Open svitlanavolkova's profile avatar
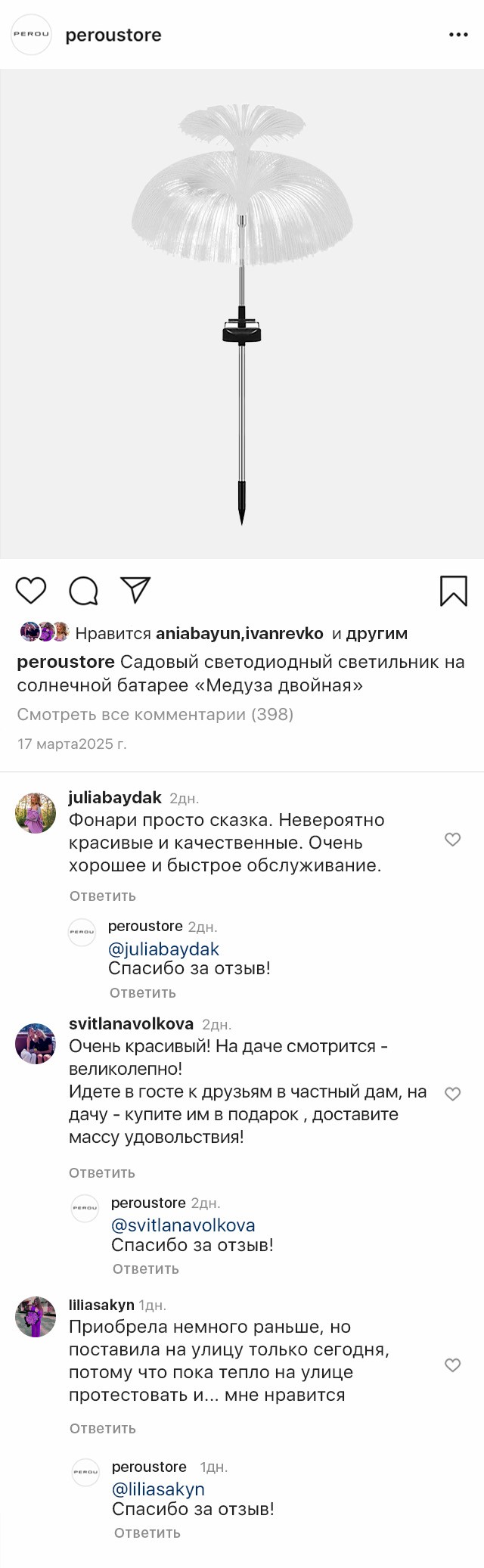Viewport: 484px width, 1568px height. point(36,1044)
